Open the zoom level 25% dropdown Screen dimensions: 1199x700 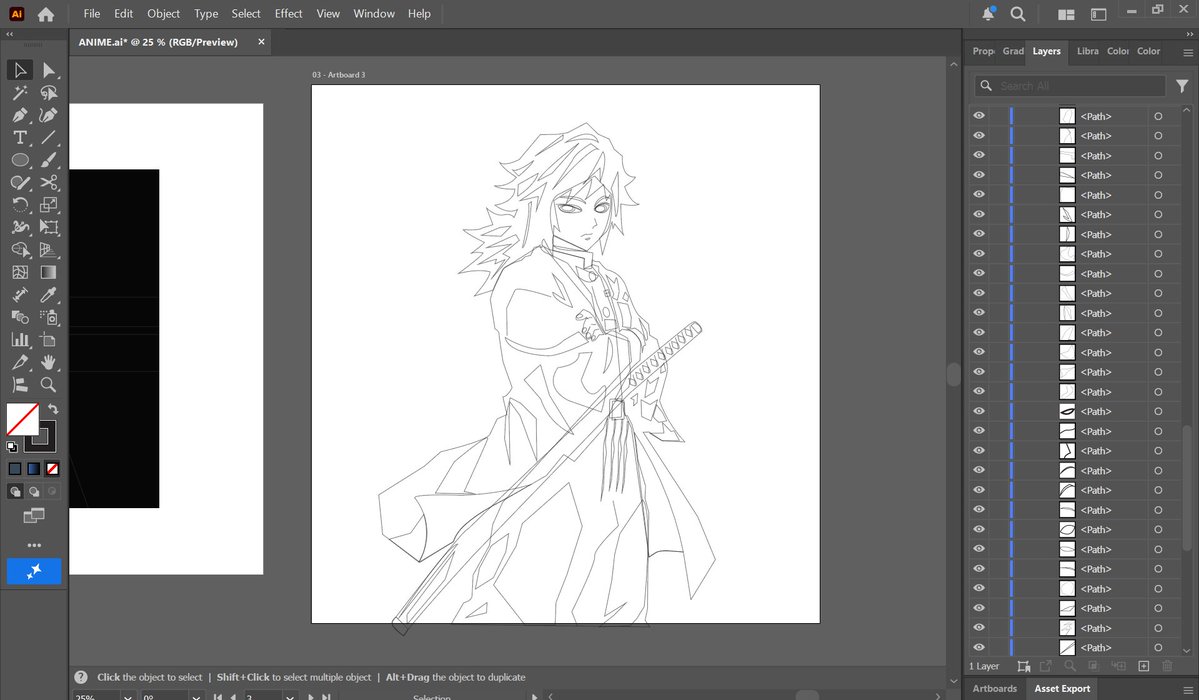128,697
